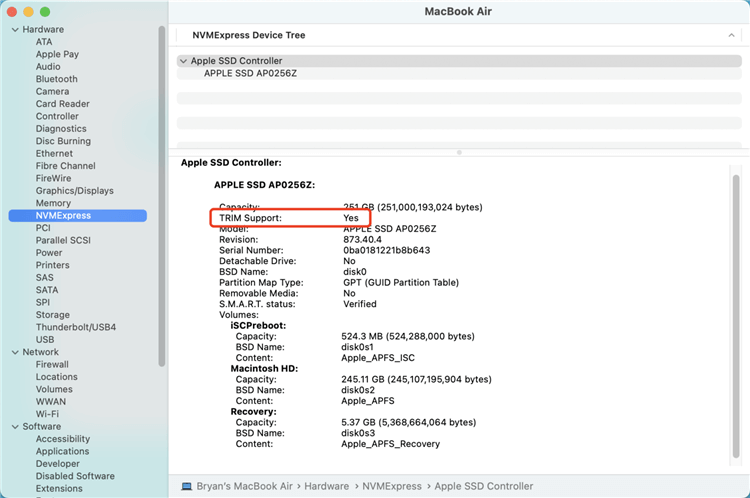Open the SAS category
The height and width of the screenshot is (498, 750).
pyautogui.click(x=44, y=278)
